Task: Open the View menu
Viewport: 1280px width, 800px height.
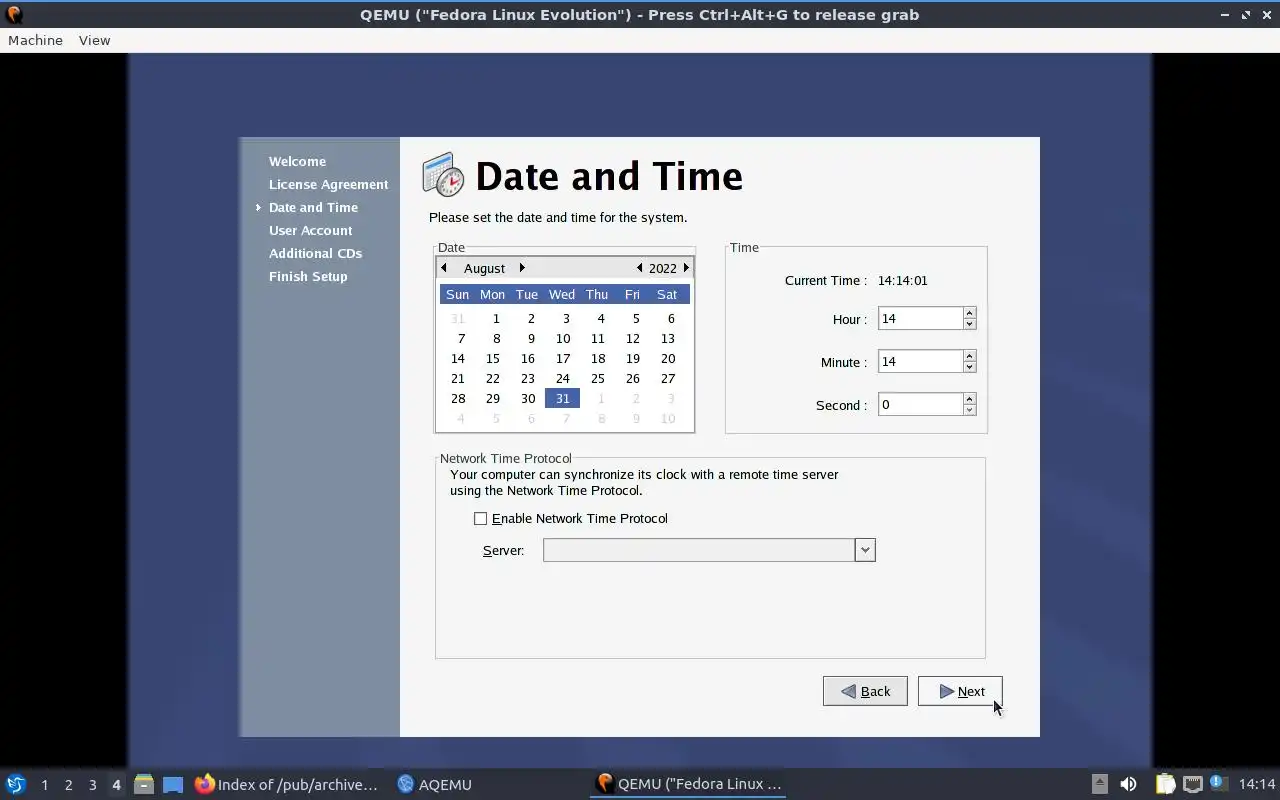Action: 94,40
